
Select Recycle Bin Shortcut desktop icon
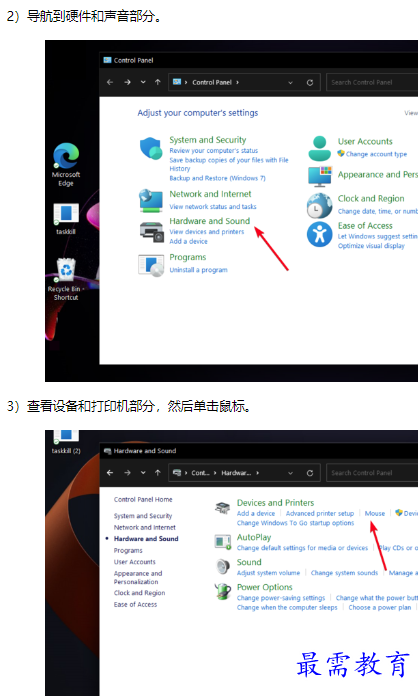(x=66, y=279)
